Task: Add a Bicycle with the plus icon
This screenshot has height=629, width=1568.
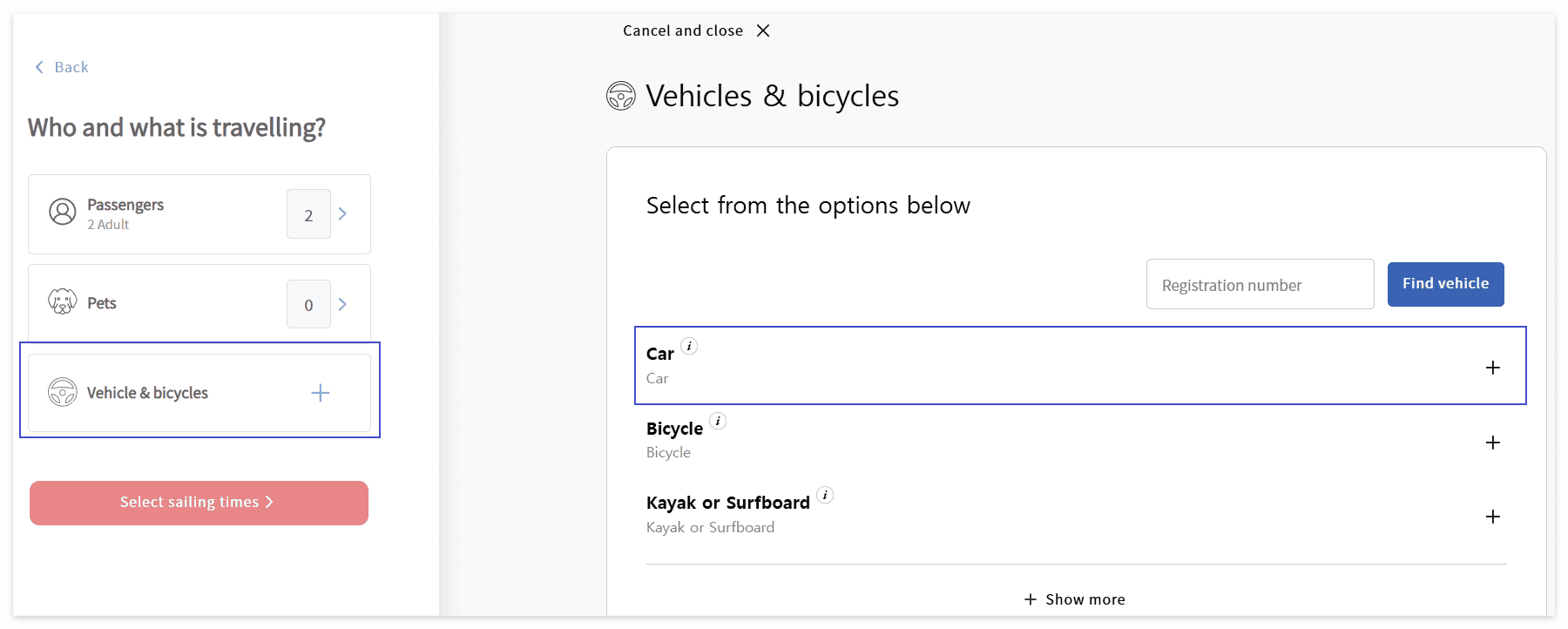Action: (1493, 443)
